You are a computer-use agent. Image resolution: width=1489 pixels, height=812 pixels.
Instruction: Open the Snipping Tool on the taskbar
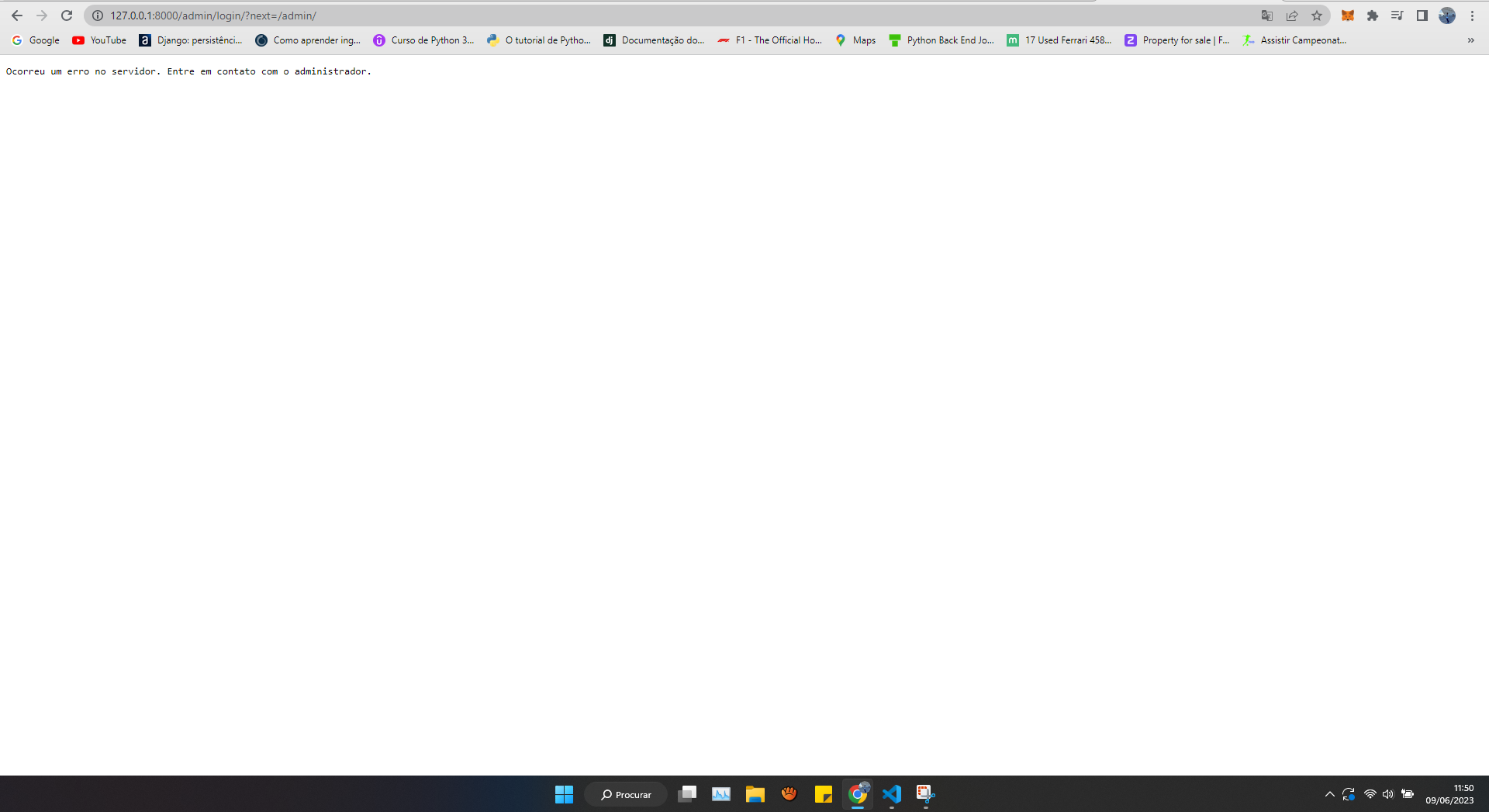click(926, 794)
